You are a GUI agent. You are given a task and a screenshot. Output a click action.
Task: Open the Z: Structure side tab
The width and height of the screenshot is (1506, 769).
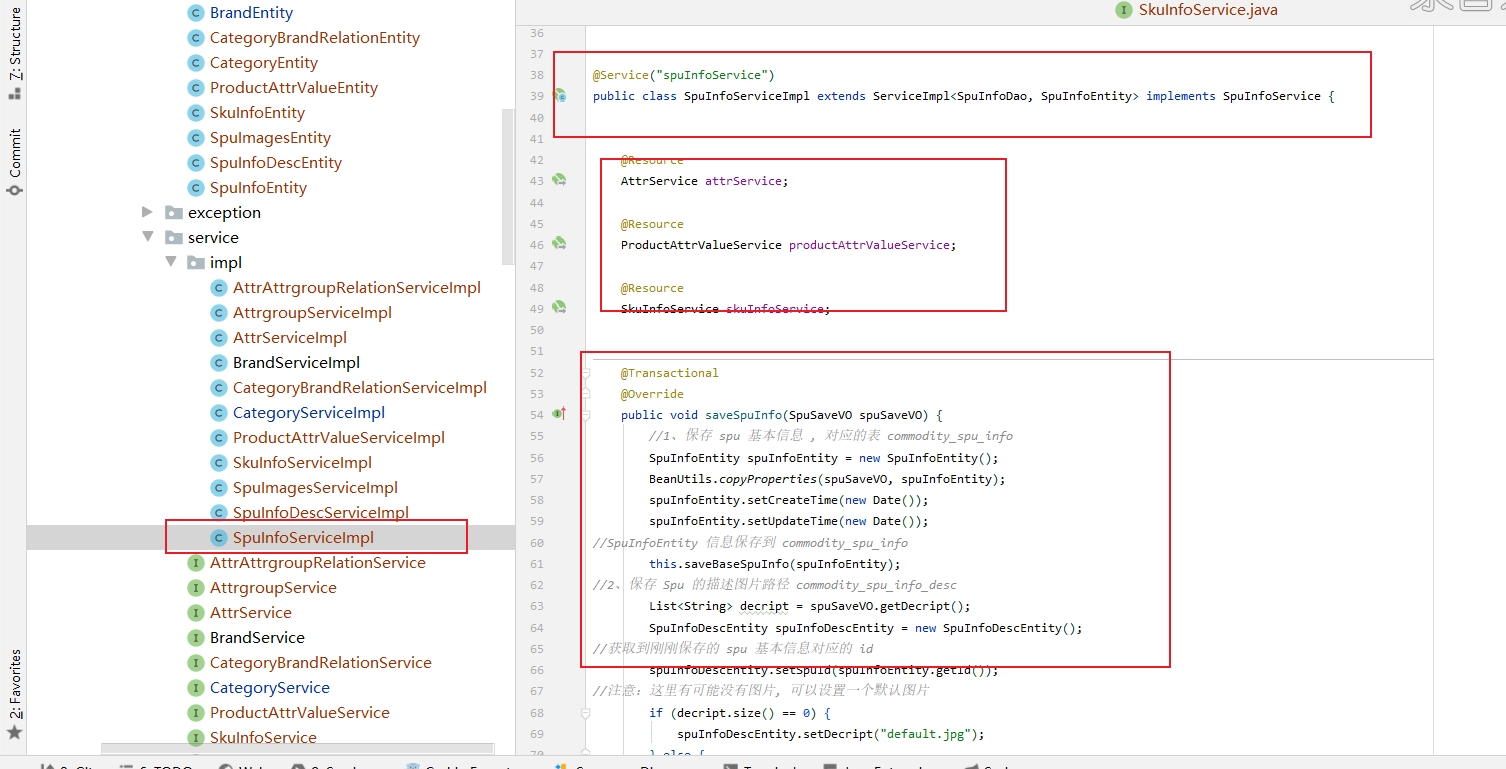click(14, 44)
